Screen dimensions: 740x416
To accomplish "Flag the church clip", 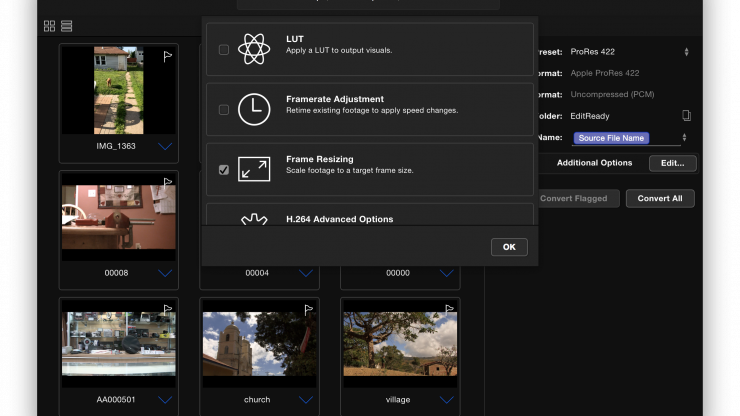I will click(308, 309).
